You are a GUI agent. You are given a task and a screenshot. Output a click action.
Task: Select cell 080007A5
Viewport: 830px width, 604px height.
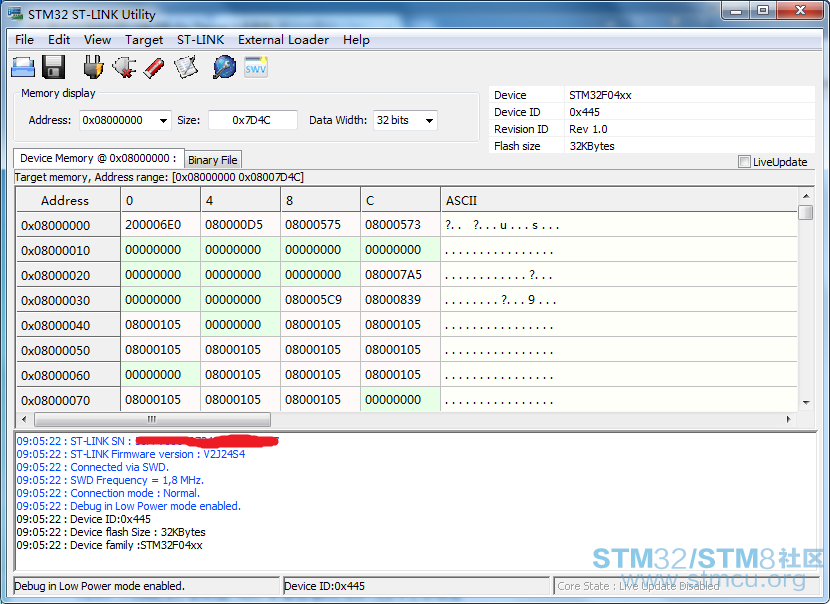pos(401,275)
